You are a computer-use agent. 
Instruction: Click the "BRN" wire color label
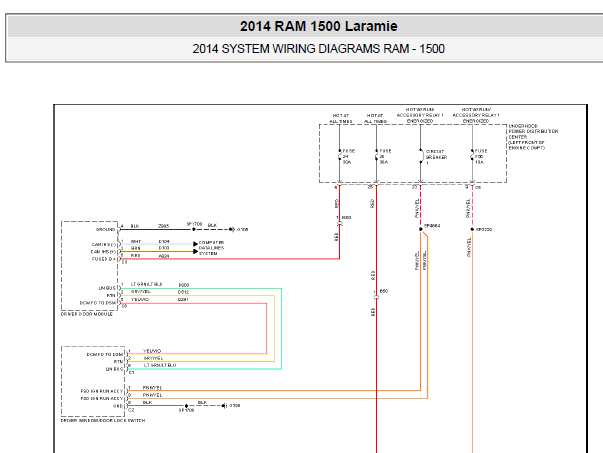135,248
